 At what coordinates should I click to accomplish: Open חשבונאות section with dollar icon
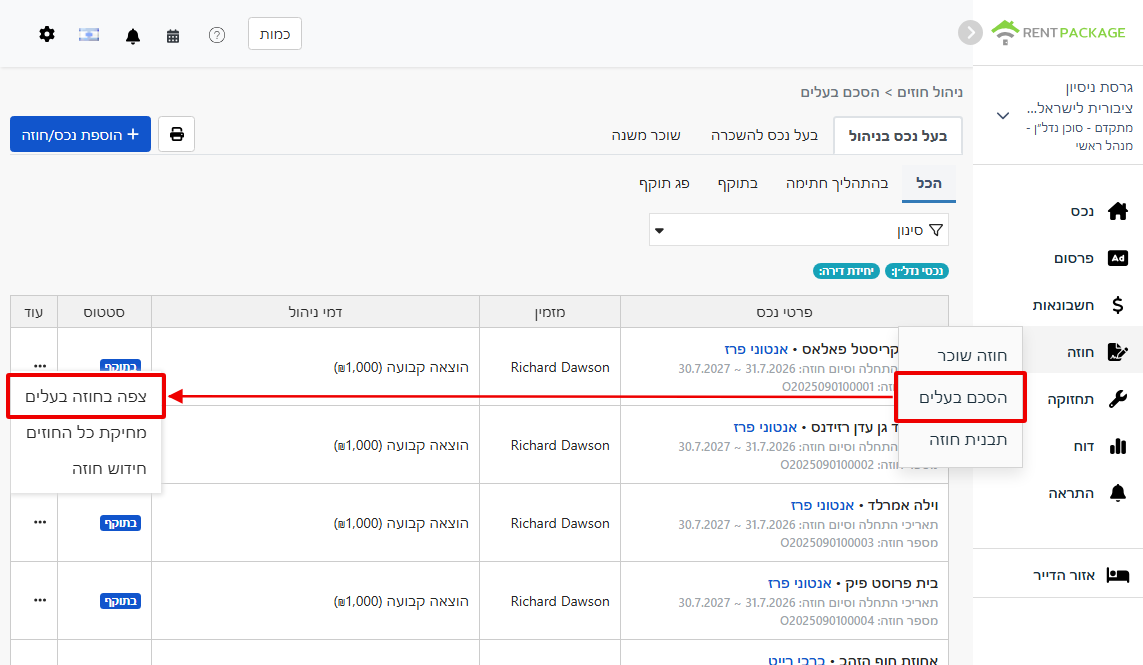(1080, 305)
